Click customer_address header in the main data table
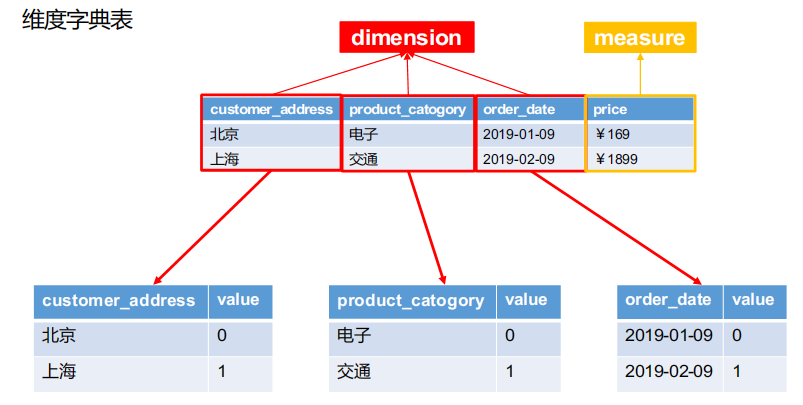This screenshot has height=405, width=803. [271, 109]
